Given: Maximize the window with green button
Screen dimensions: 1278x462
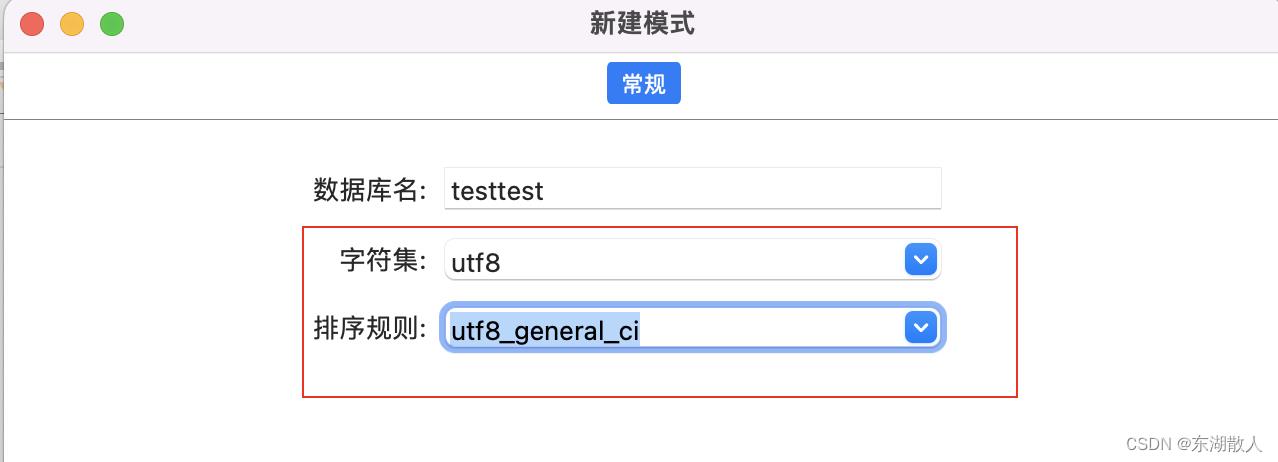Looking at the screenshot, I should (x=112, y=24).
